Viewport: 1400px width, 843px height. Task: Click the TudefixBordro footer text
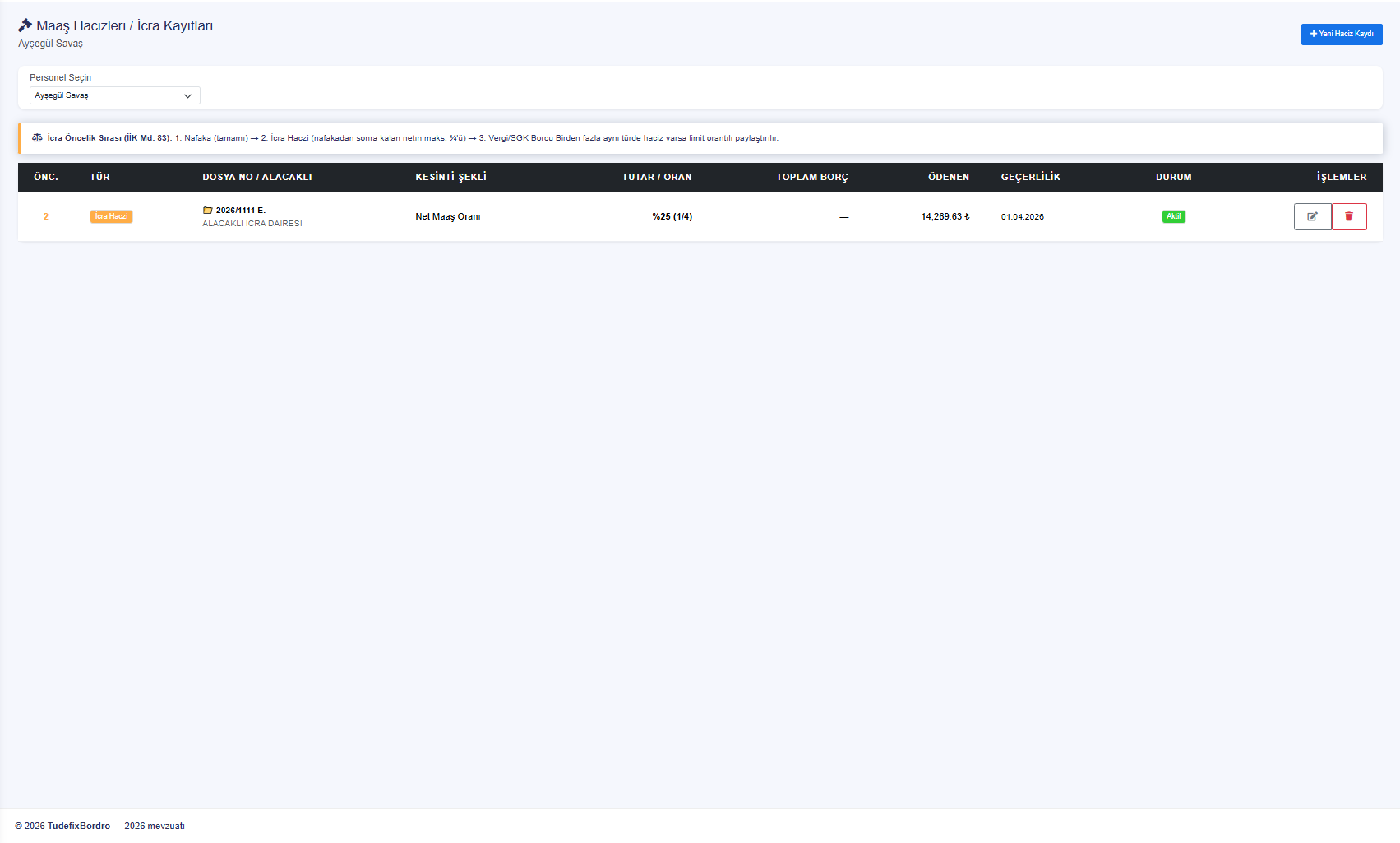point(79,826)
